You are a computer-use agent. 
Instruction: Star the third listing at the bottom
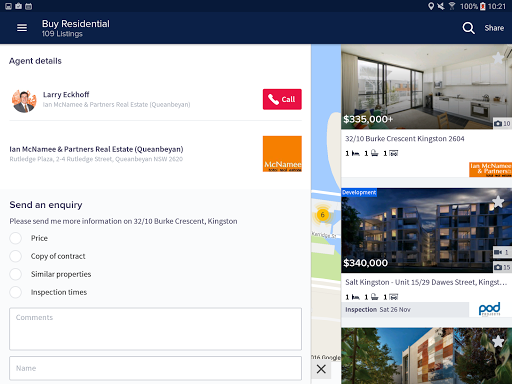tap(498, 341)
